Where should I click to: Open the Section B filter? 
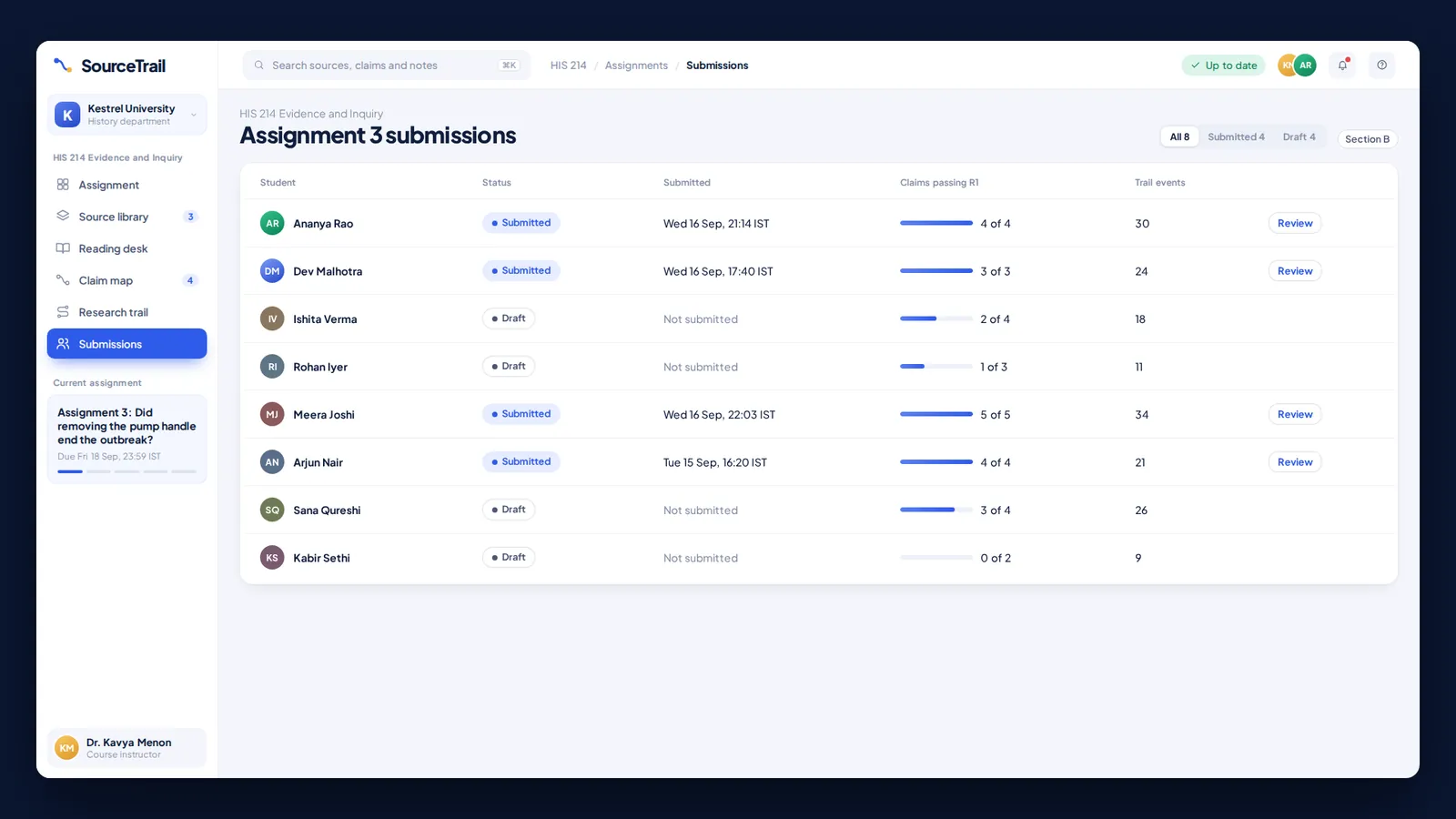(x=1367, y=139)
